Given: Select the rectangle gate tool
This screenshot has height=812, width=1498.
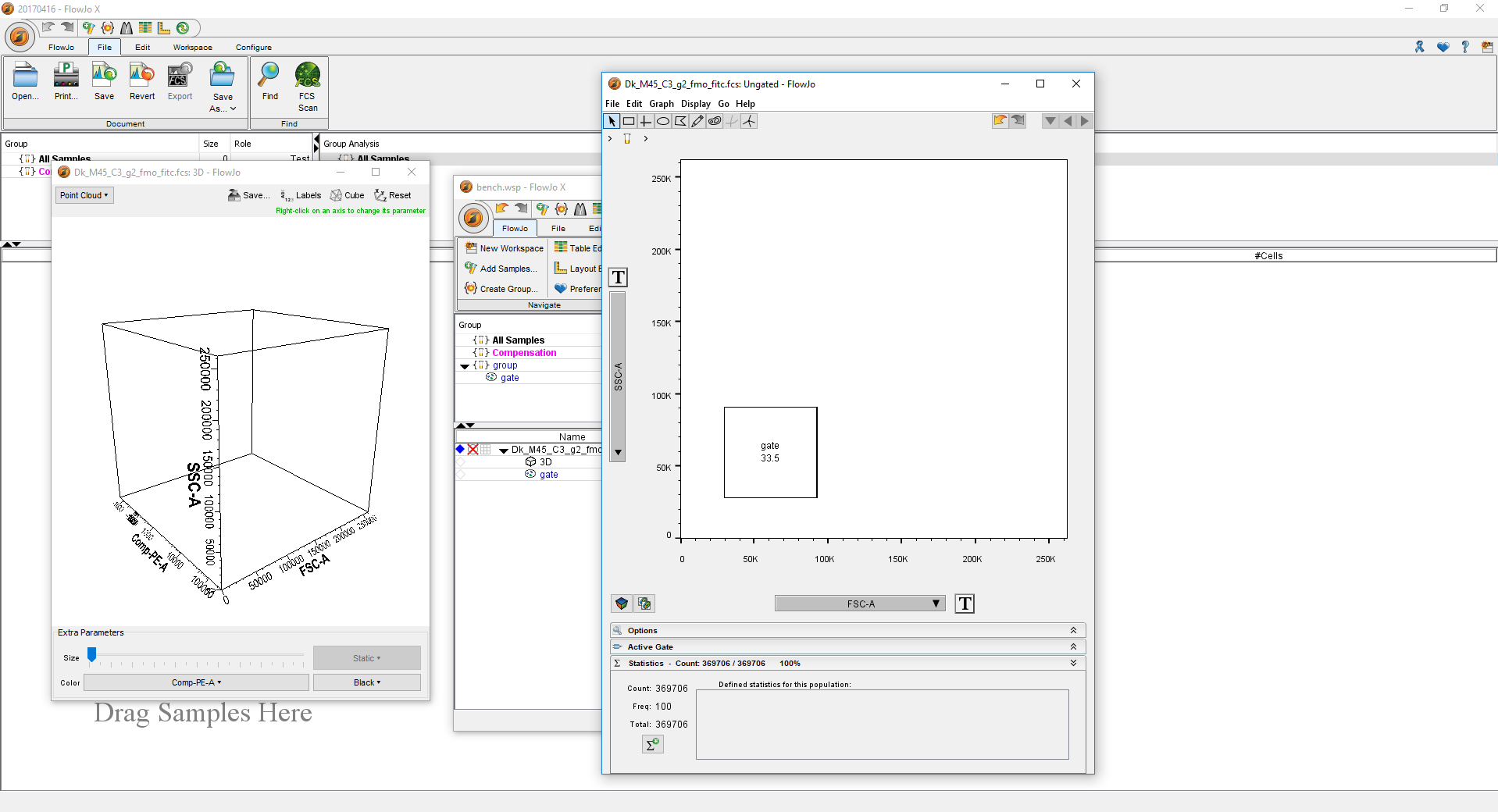Looking at the screenshot, I should (629, 121).
